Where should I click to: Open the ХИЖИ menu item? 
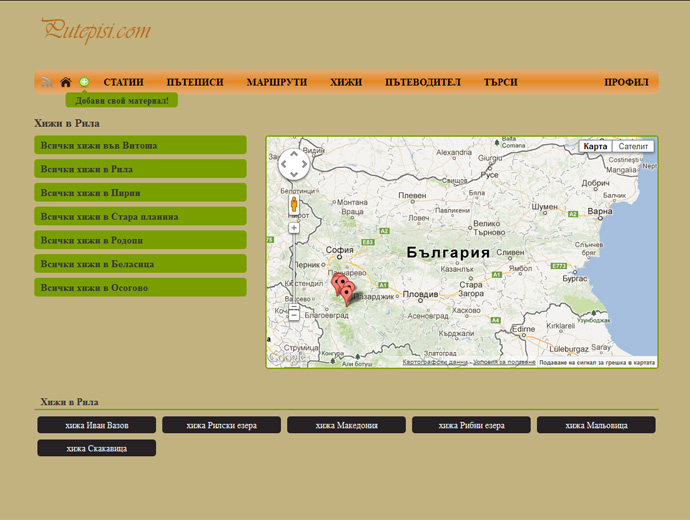346,82
